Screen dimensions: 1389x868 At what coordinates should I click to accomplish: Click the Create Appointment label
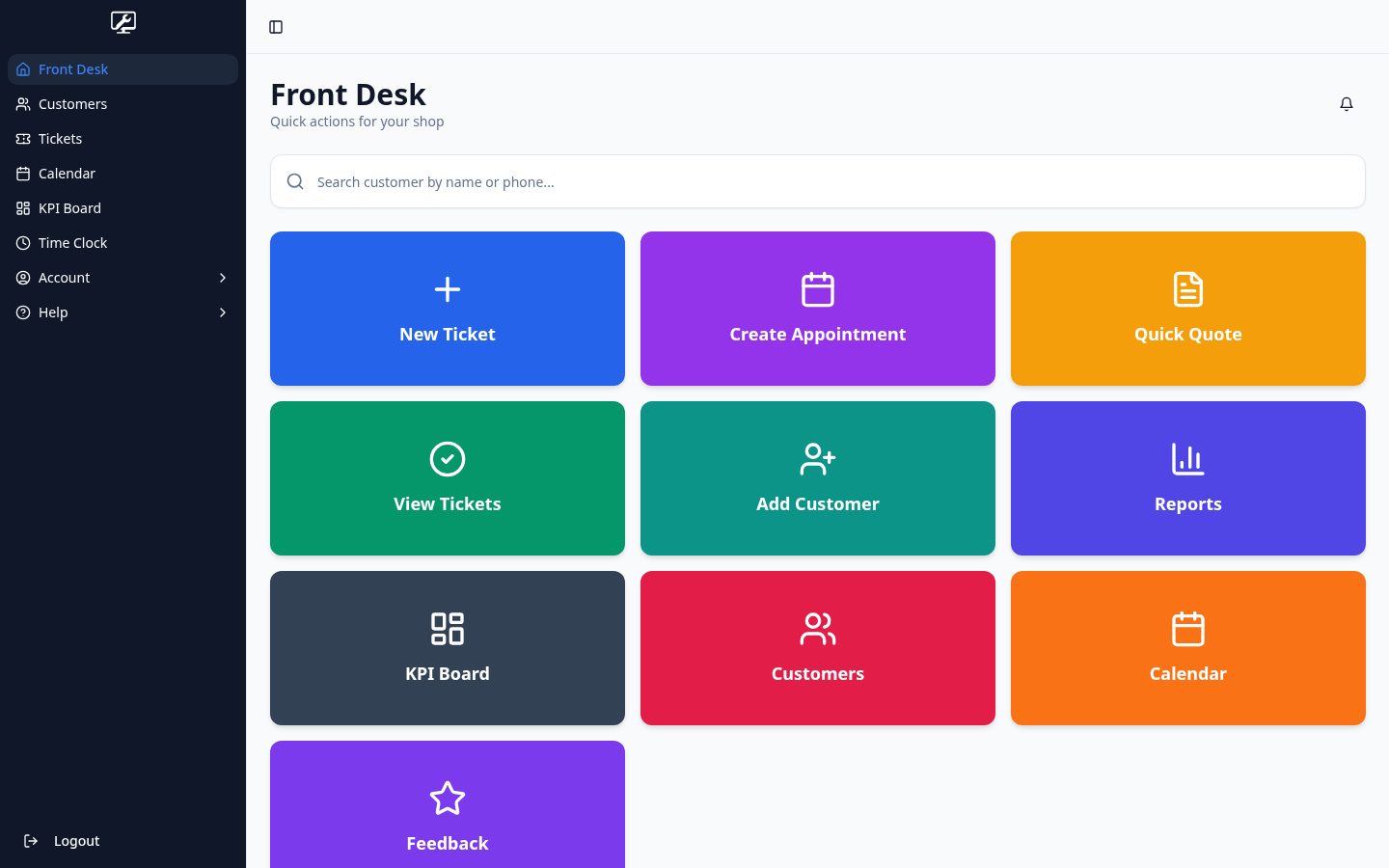point(818,335)
